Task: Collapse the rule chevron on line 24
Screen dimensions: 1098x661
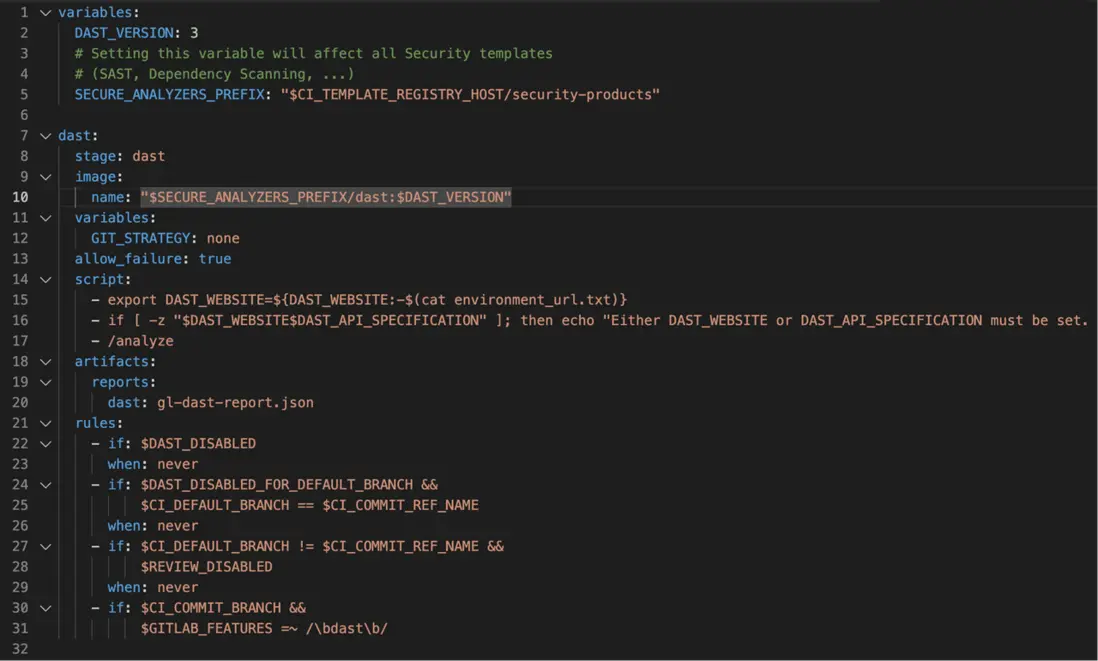Action: point(45,485)
